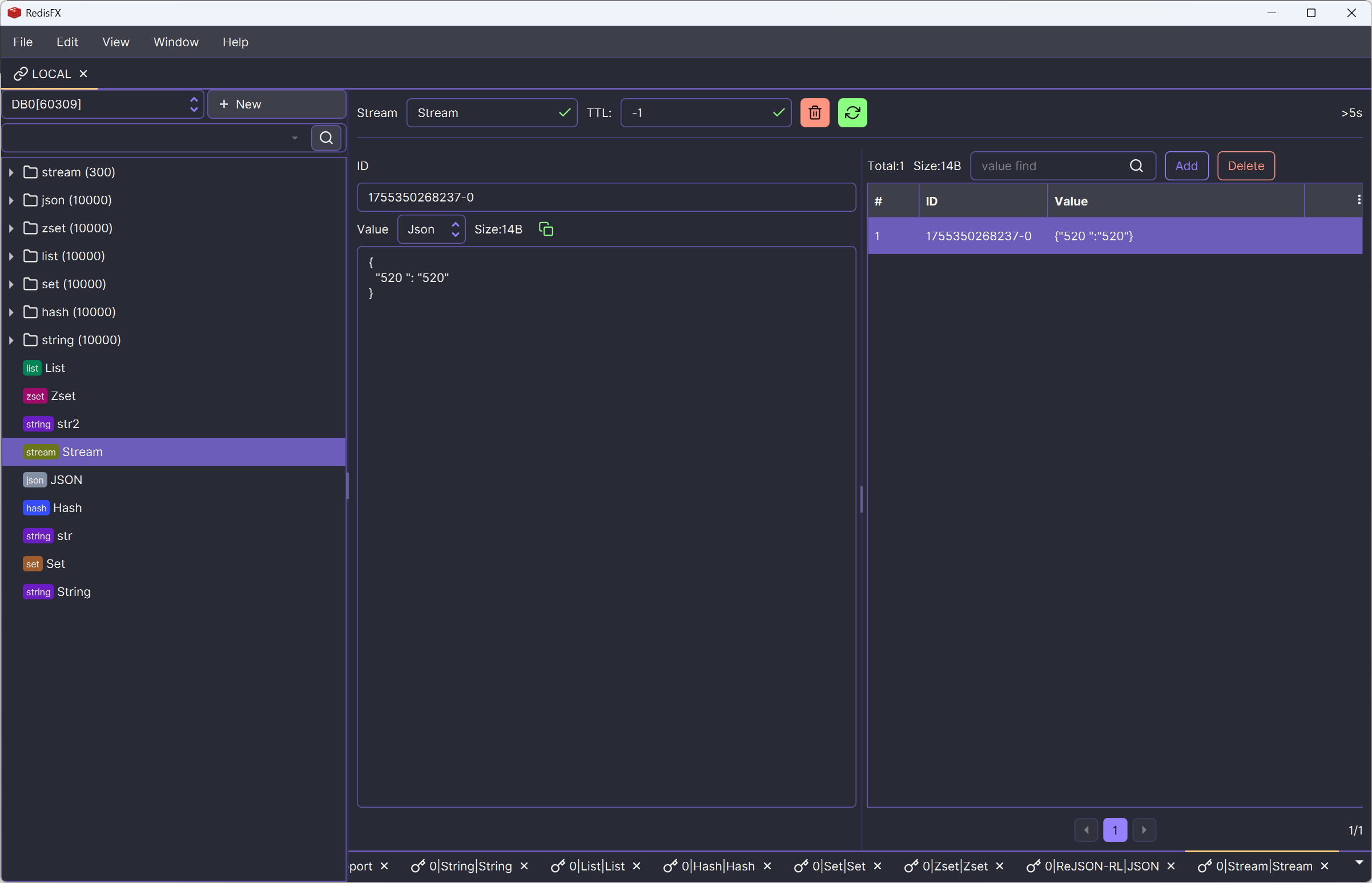The height and width of the screenshot is (883, 1372).
Task: Apply the TTL value via its checkmark
Action: coord(778,112)
